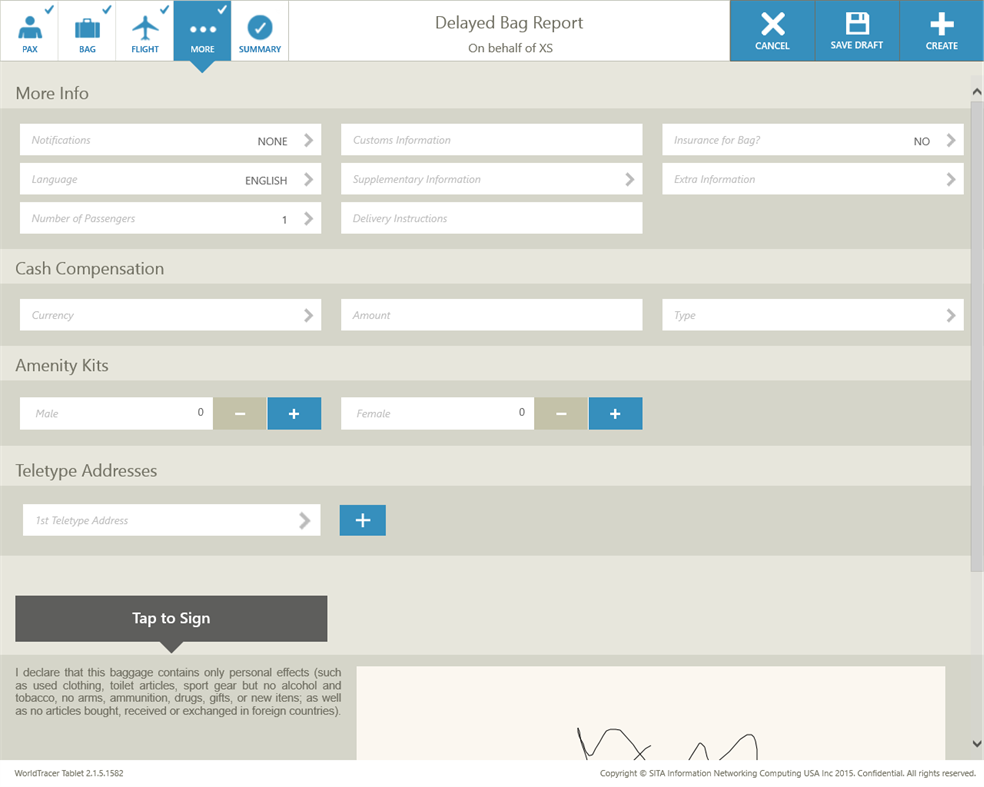Click the compensation Amount field
This screenshot has height=787, width=984.
pyautogui.click(x=491, y=314)
